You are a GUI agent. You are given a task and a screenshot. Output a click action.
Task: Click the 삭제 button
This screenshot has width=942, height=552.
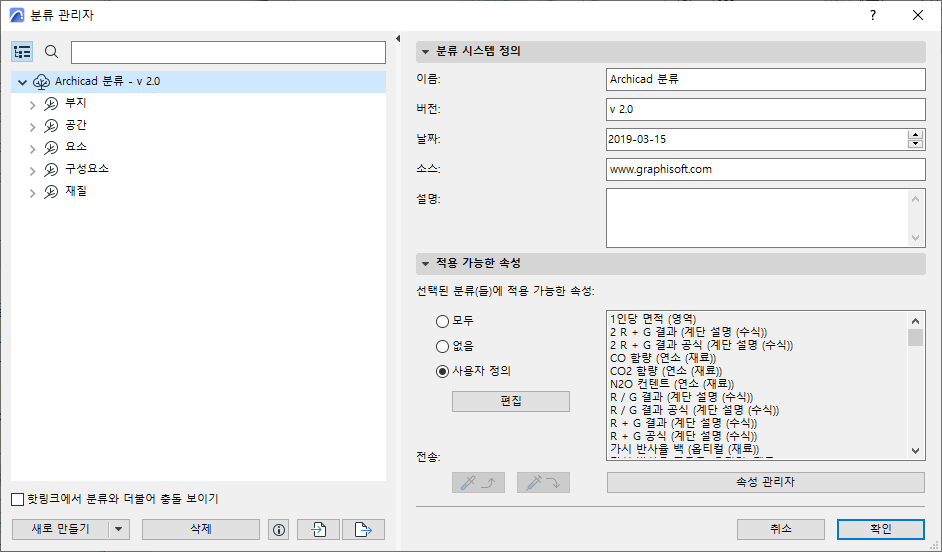pos(201,530)
